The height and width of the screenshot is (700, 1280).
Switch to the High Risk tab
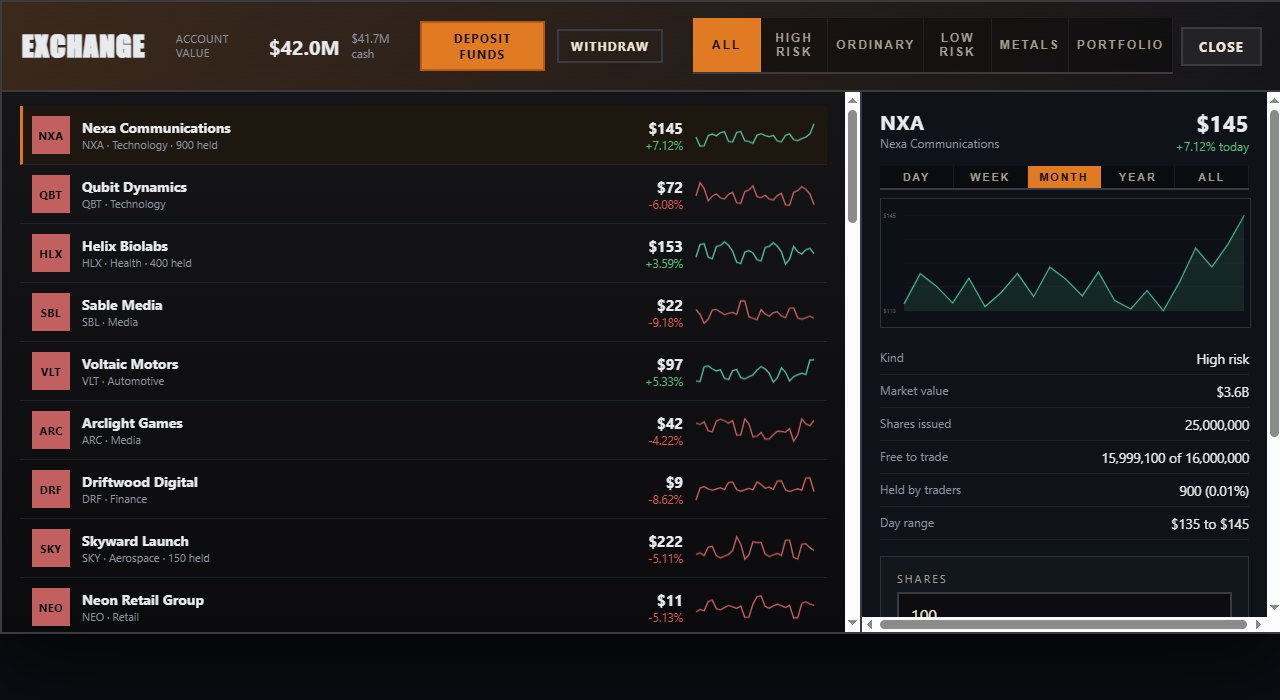point(794,45)
